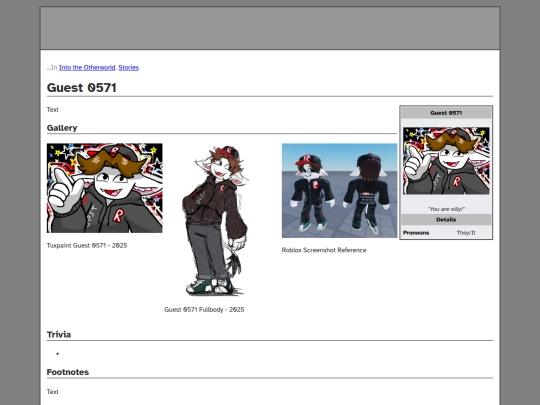
Task: Click the Tuxpaint Guest 0571 gallery image
Action: coord(105,188)
